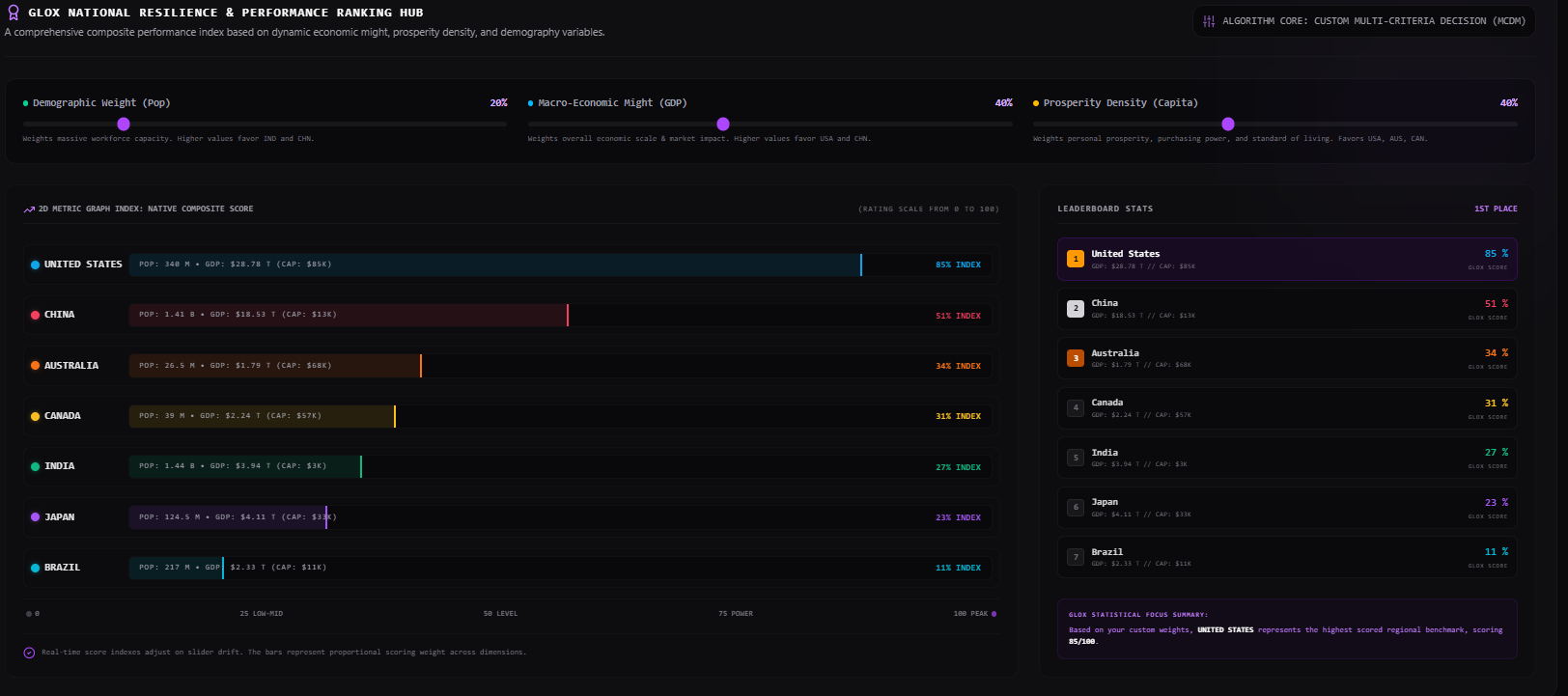Screen dimensions: 1568x696
Task: Click the Algorithm Core: Custom Multi-Criteria Decision label
Action: pyautogui.click(x=1374, y=21)
